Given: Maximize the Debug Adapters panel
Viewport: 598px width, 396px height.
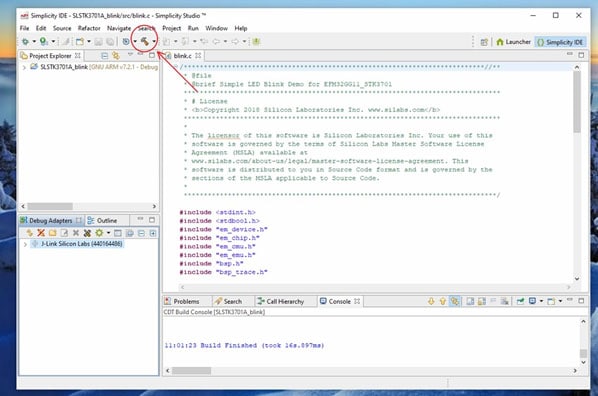Looking at the screenshot, I should point(152,220).
